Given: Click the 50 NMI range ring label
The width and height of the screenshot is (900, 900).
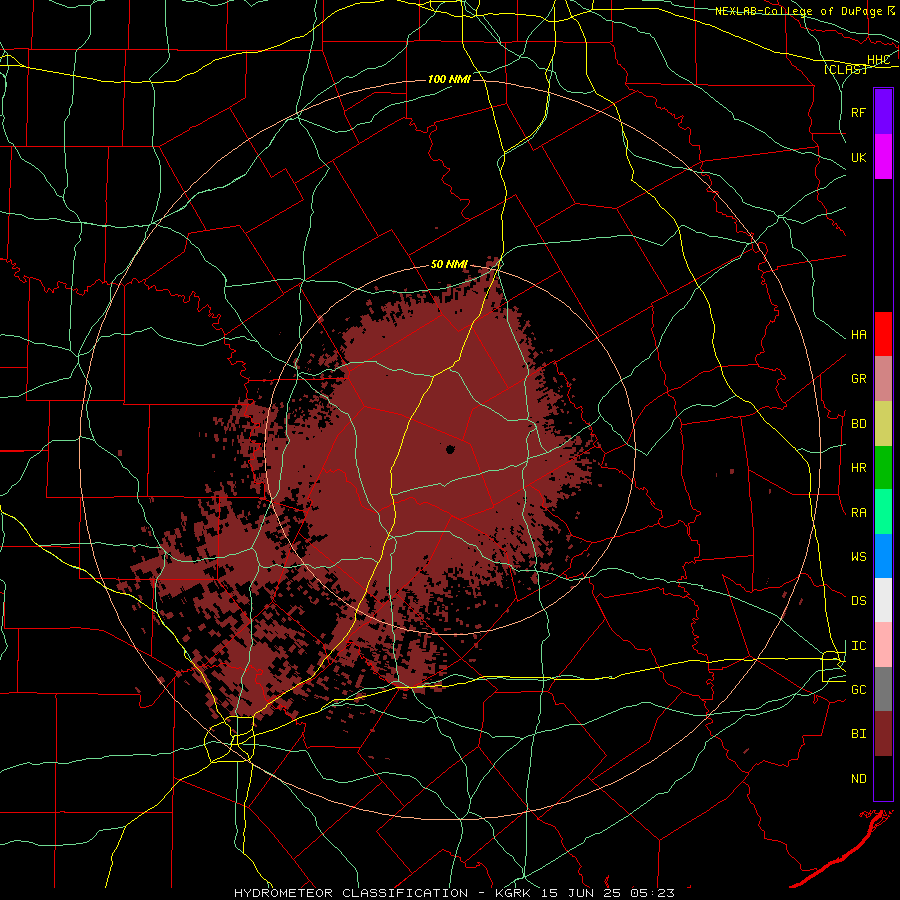Looking at the screenshot, I should (449, 265).
